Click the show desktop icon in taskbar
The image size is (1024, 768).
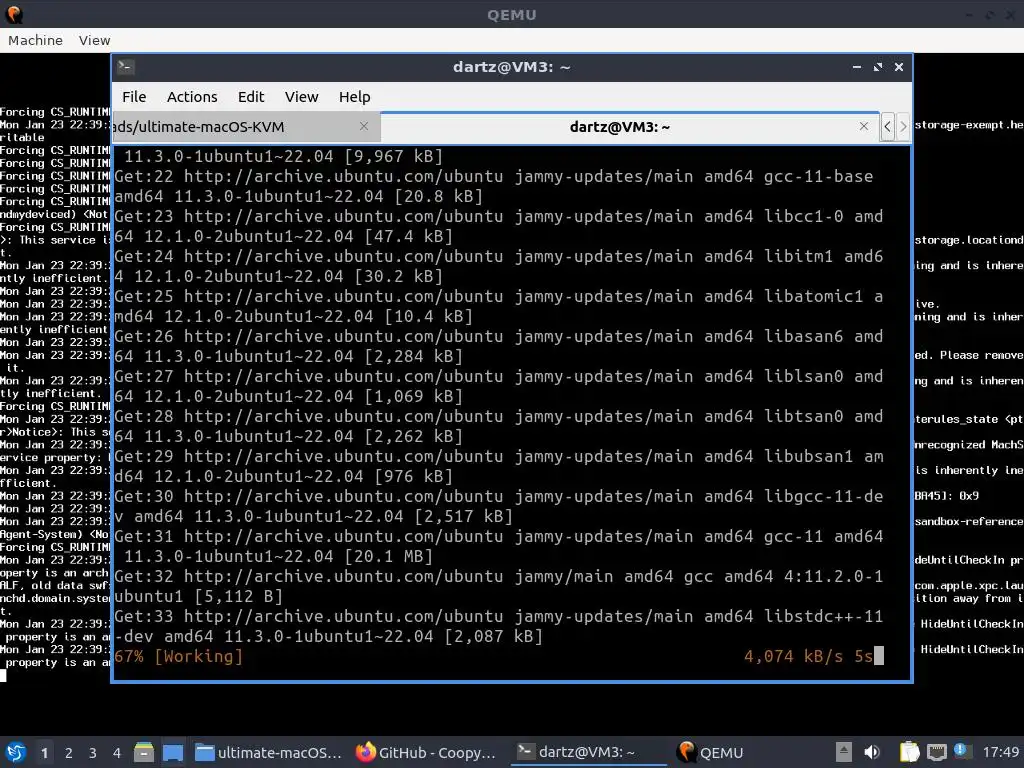point(173,752)
